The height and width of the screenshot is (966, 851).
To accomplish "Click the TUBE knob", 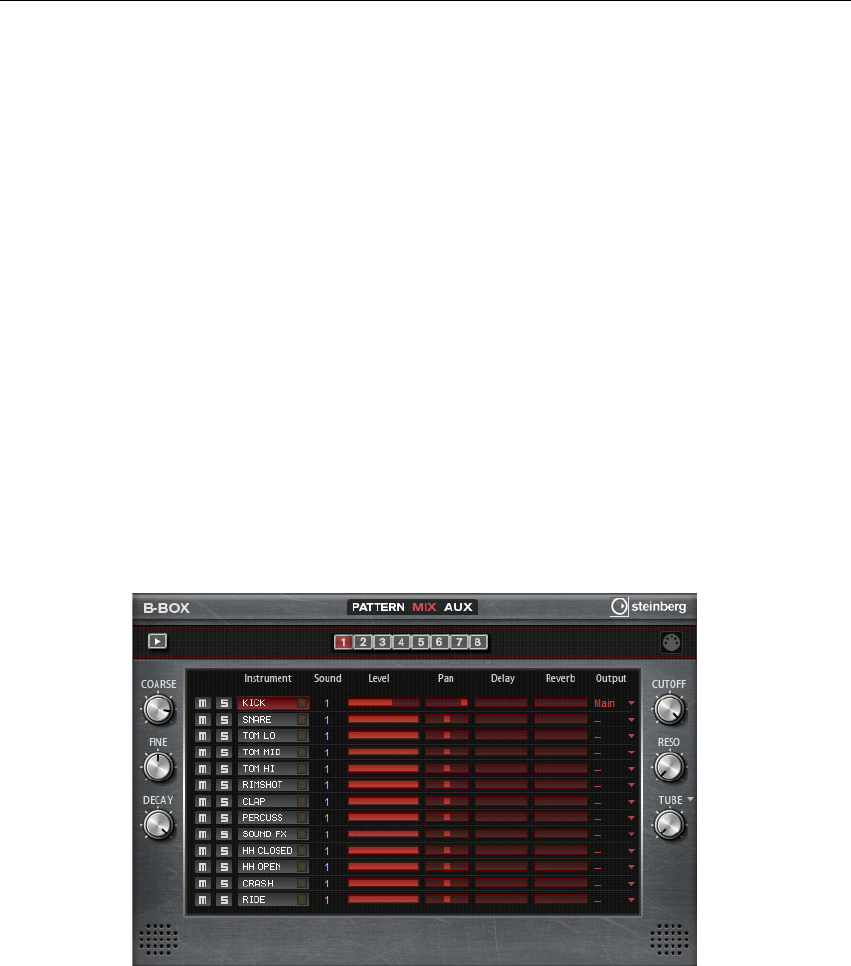I will [x=669, y=825].
